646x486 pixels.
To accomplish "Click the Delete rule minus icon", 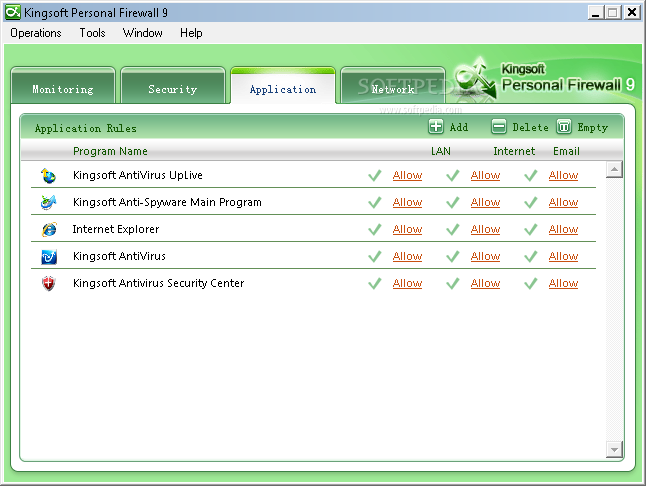I will [499, 127].
